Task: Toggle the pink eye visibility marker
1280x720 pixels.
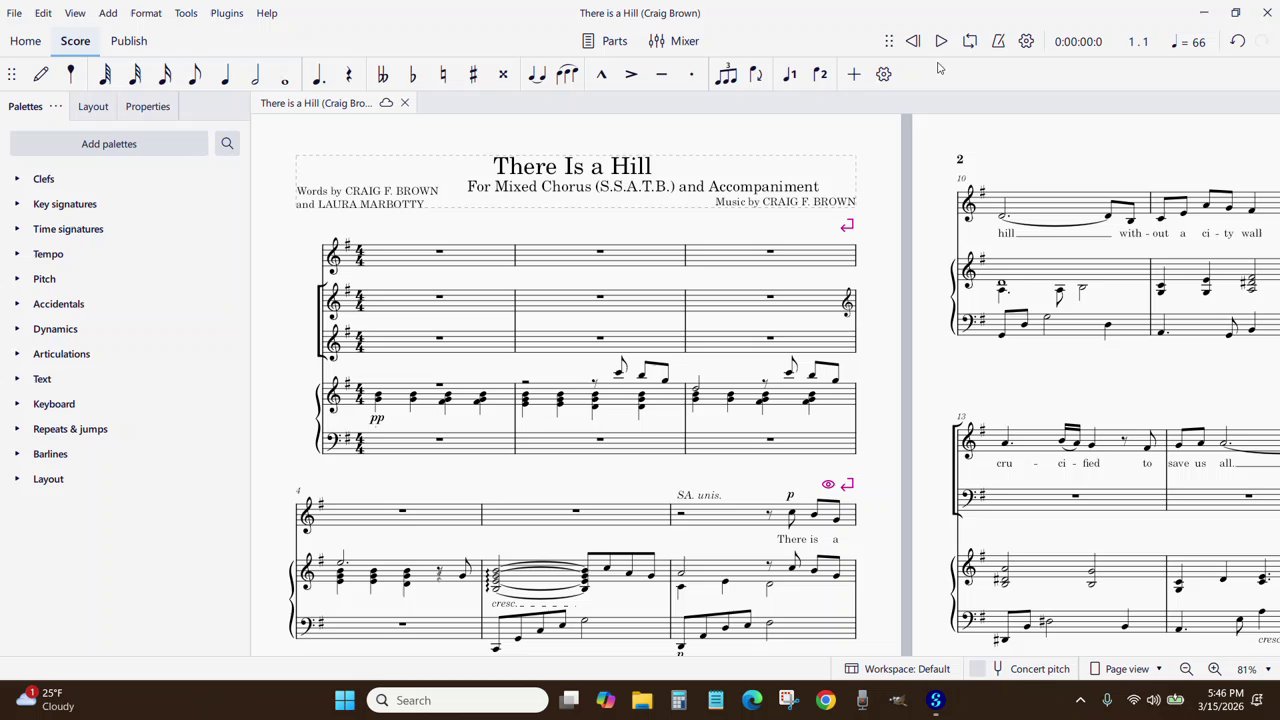Action: pyautogui.click(x=828, y=484)
